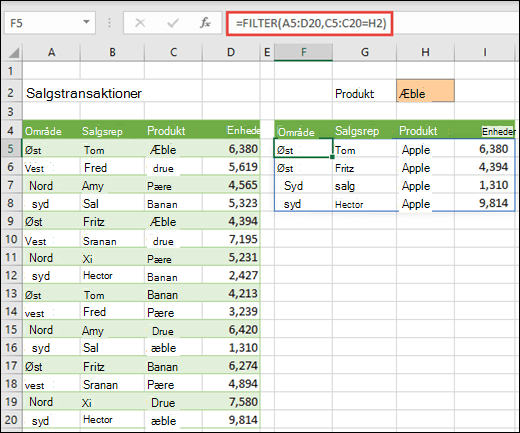Click the Produkt label in cell G2
The width and height of the screenshot is (520, 433).
tap(354, 94)
